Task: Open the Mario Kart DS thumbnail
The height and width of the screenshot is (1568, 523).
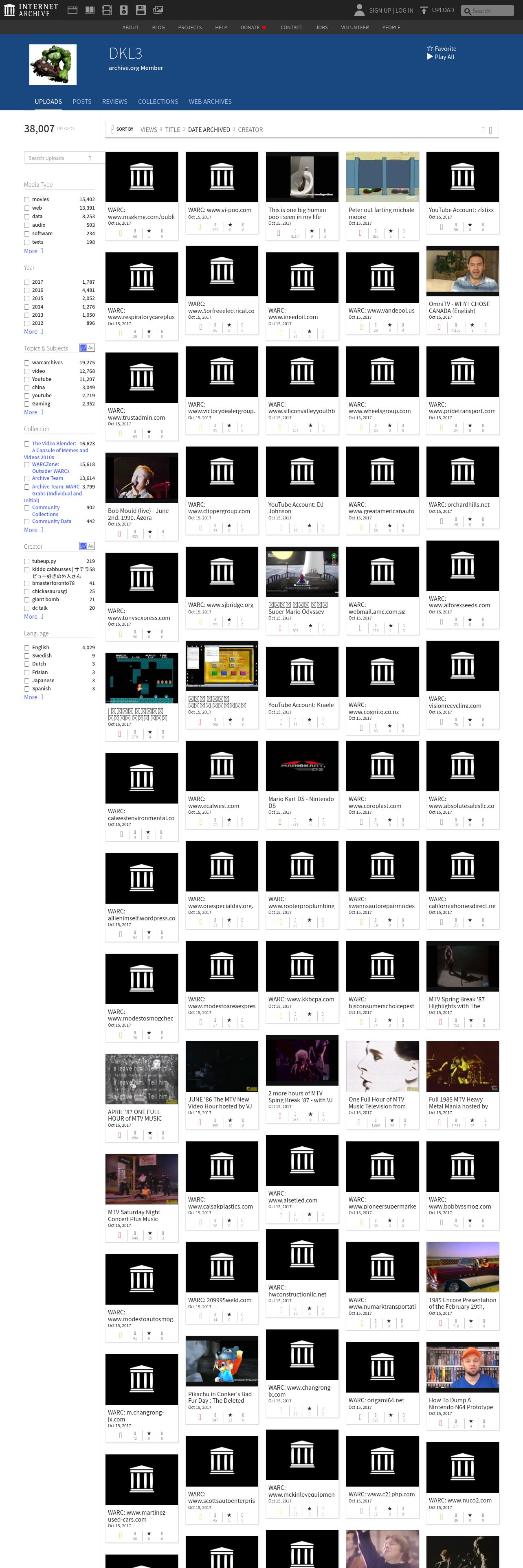Action: (x=302, y=766)
